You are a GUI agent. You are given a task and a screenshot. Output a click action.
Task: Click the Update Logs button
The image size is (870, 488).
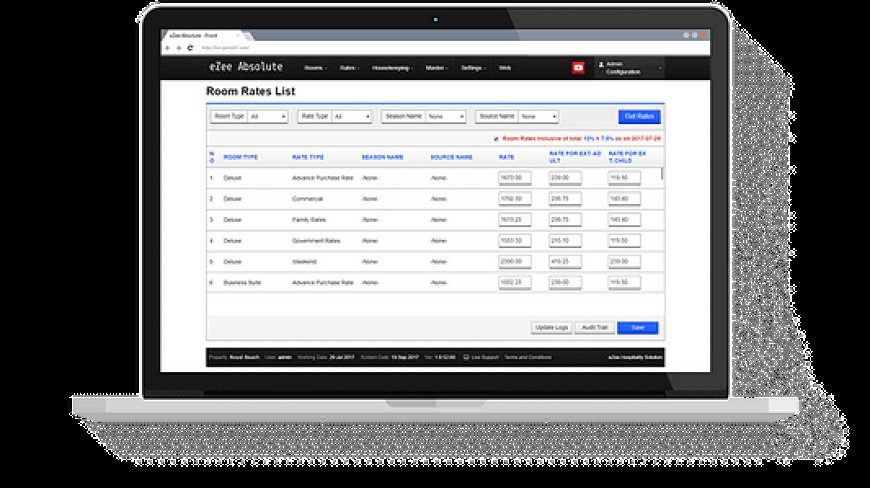click(x=551, y=328)
